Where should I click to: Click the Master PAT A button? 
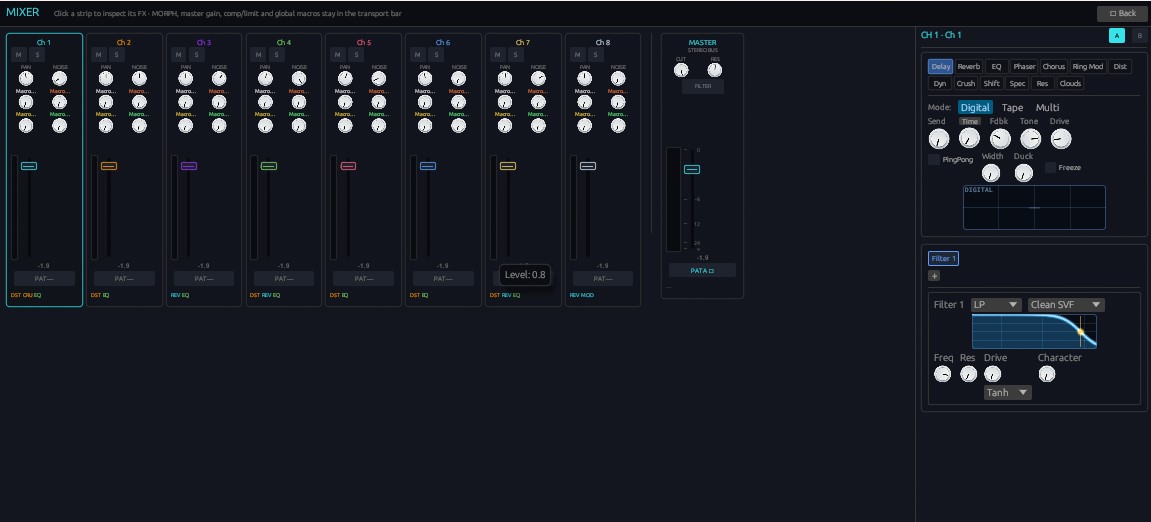tap(702, 271)
